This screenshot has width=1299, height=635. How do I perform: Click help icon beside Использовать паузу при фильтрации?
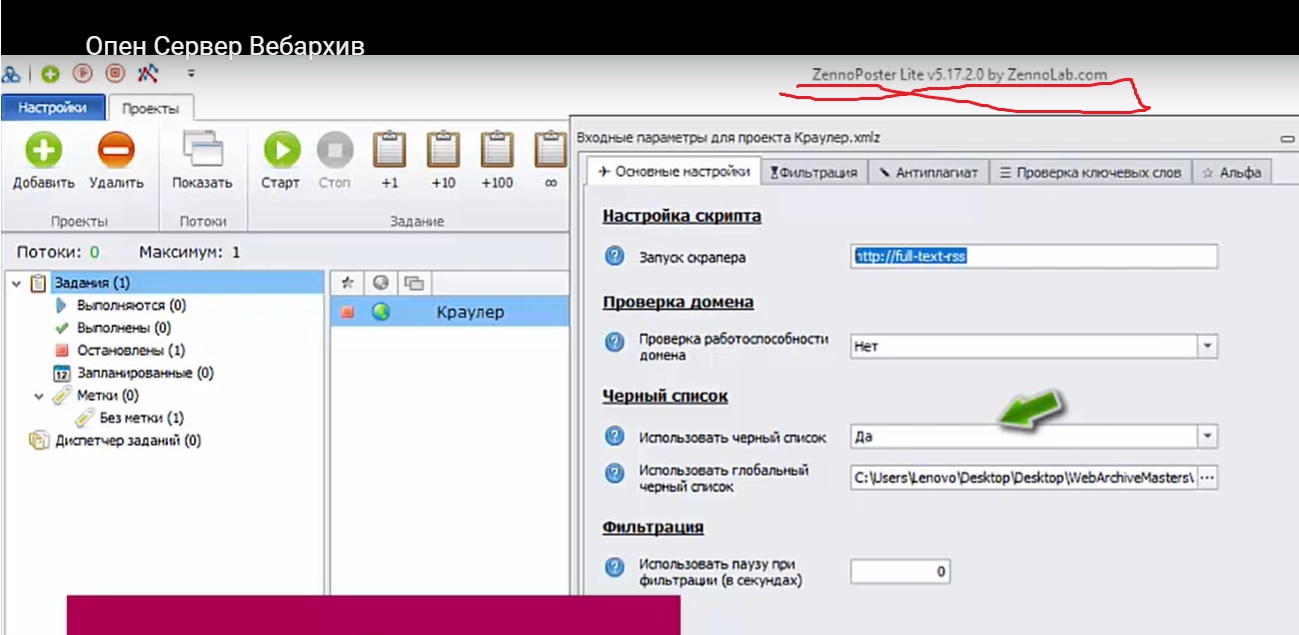614,568
